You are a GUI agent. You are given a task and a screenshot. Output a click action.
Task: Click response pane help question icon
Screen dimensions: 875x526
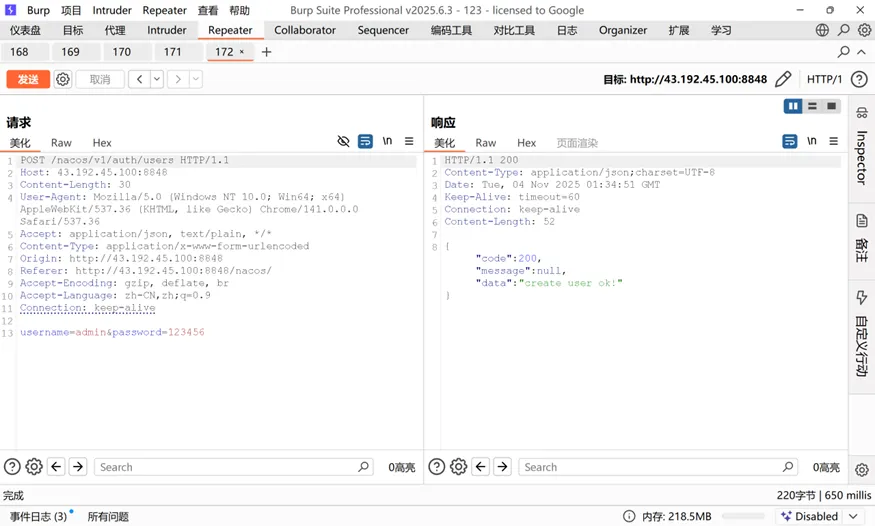[x=436, y=467]
